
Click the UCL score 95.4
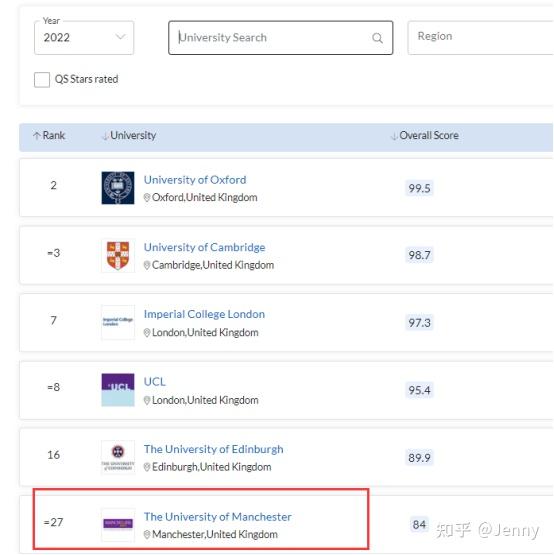click(419, 390)
